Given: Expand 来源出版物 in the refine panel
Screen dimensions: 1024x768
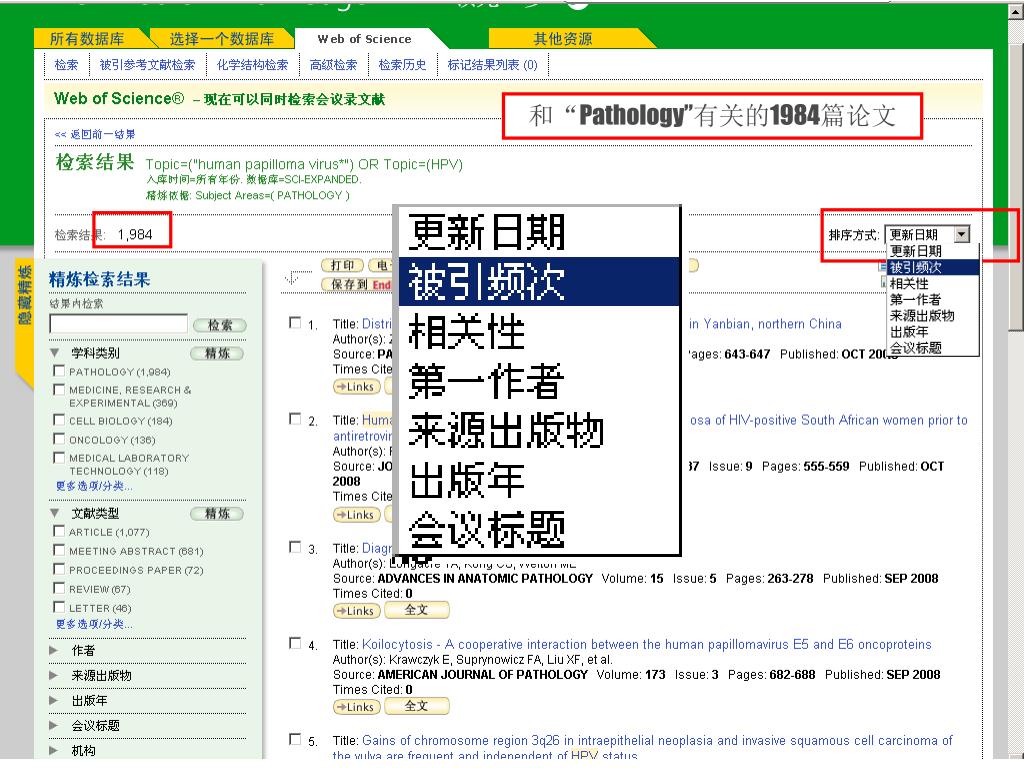Looking at the screenshot, I should [x=54, y=675].
